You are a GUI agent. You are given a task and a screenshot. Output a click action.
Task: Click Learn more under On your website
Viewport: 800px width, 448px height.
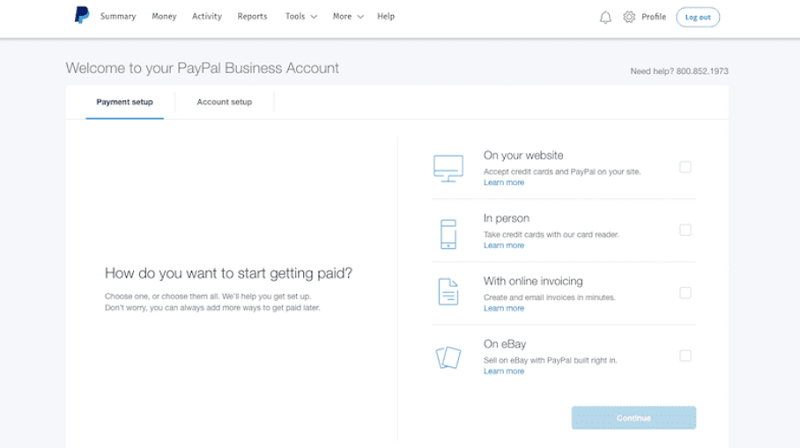tap(504, 183)
